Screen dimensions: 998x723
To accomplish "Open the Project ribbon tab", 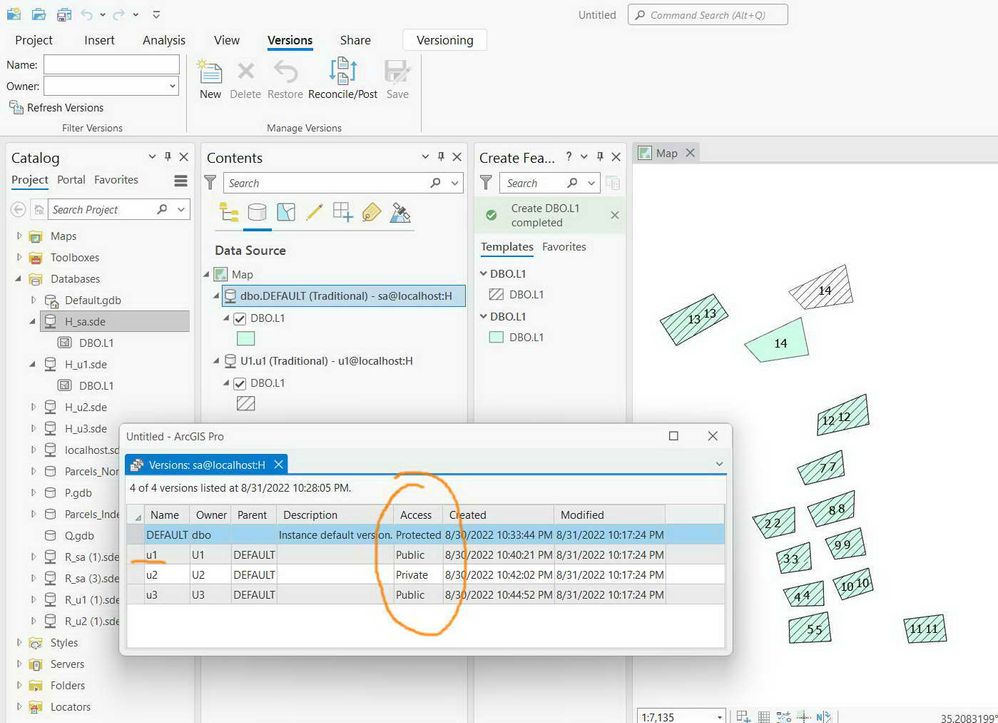I will pos(34,40).
